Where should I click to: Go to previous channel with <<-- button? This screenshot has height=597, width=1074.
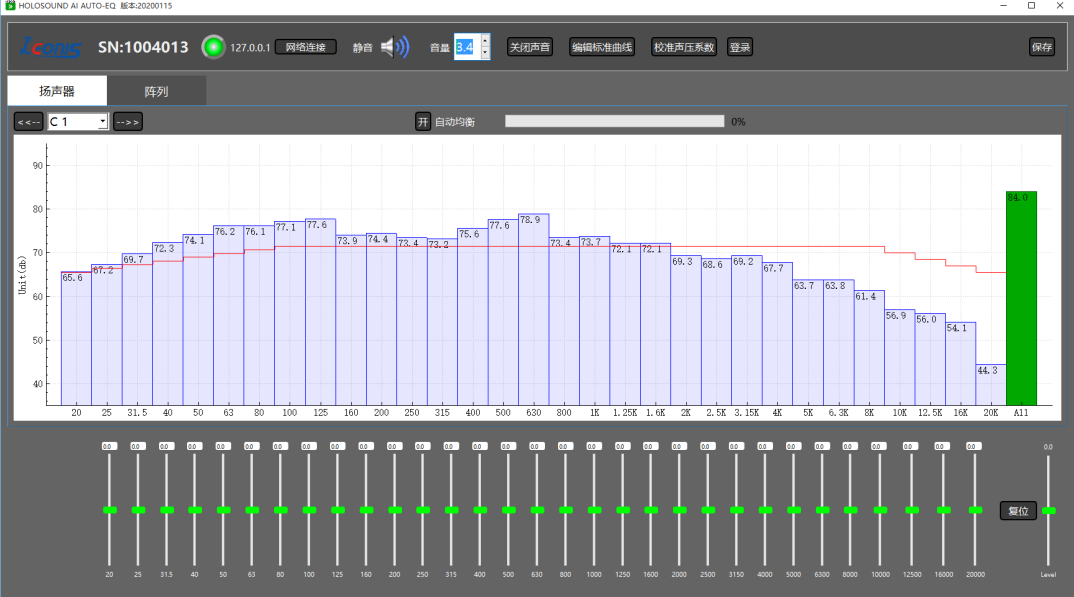tap(29, 122)
